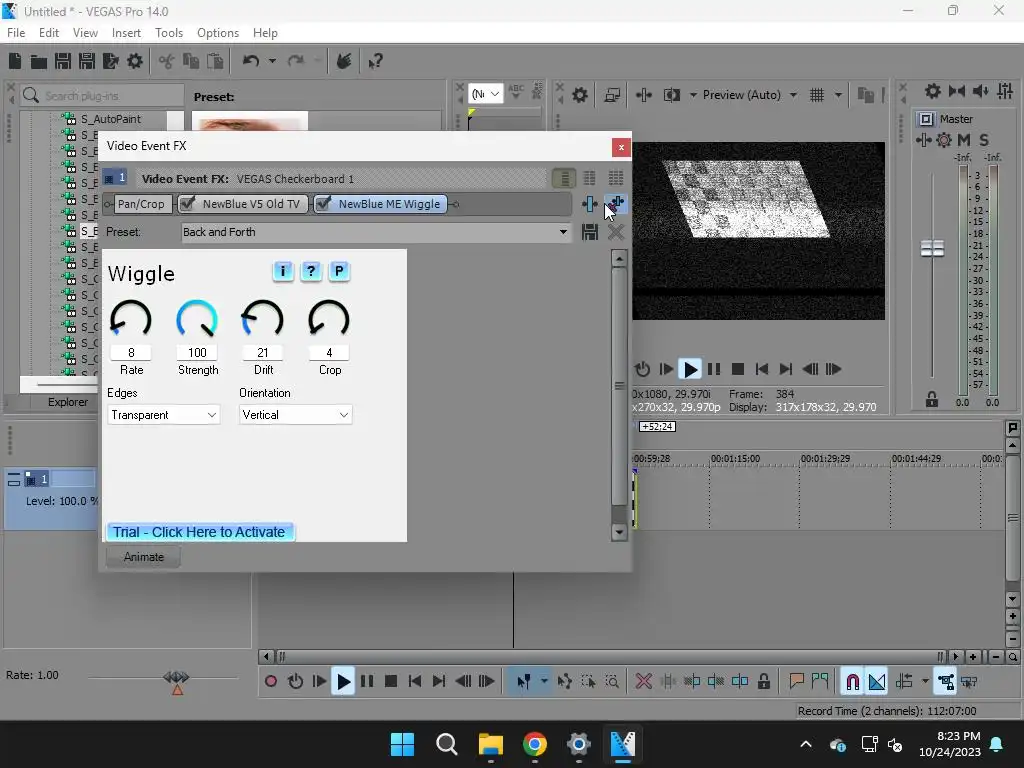Open the Options menu
The width and height of the screenshot is (1024, 768).
217,33
